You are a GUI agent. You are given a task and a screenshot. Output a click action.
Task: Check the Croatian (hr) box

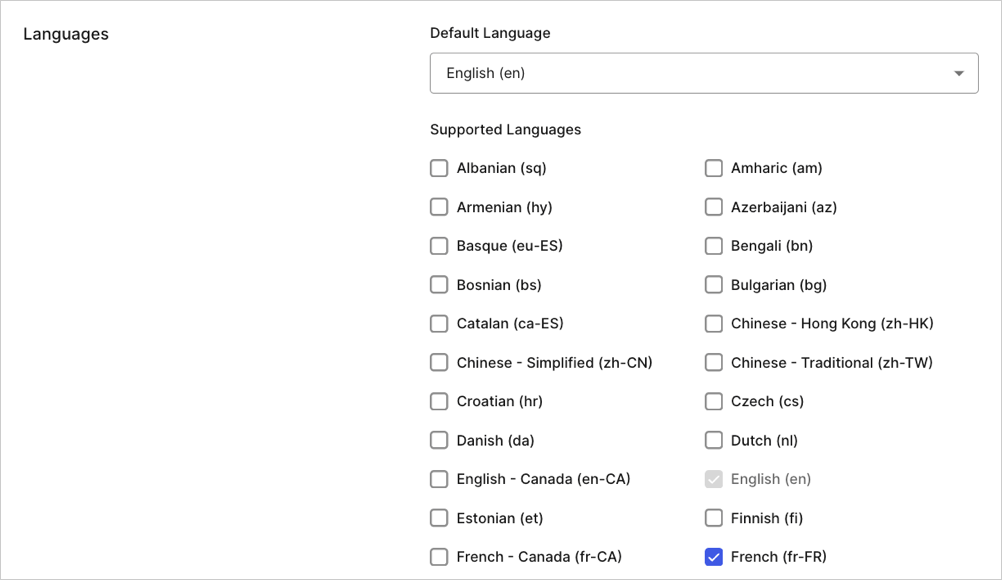coord(439,401)
